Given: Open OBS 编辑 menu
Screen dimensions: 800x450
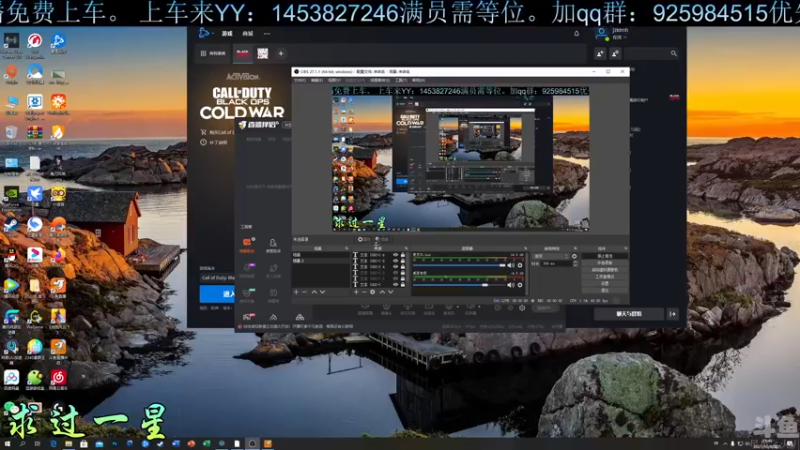Looking at the screenshot, I should (317, 81).
